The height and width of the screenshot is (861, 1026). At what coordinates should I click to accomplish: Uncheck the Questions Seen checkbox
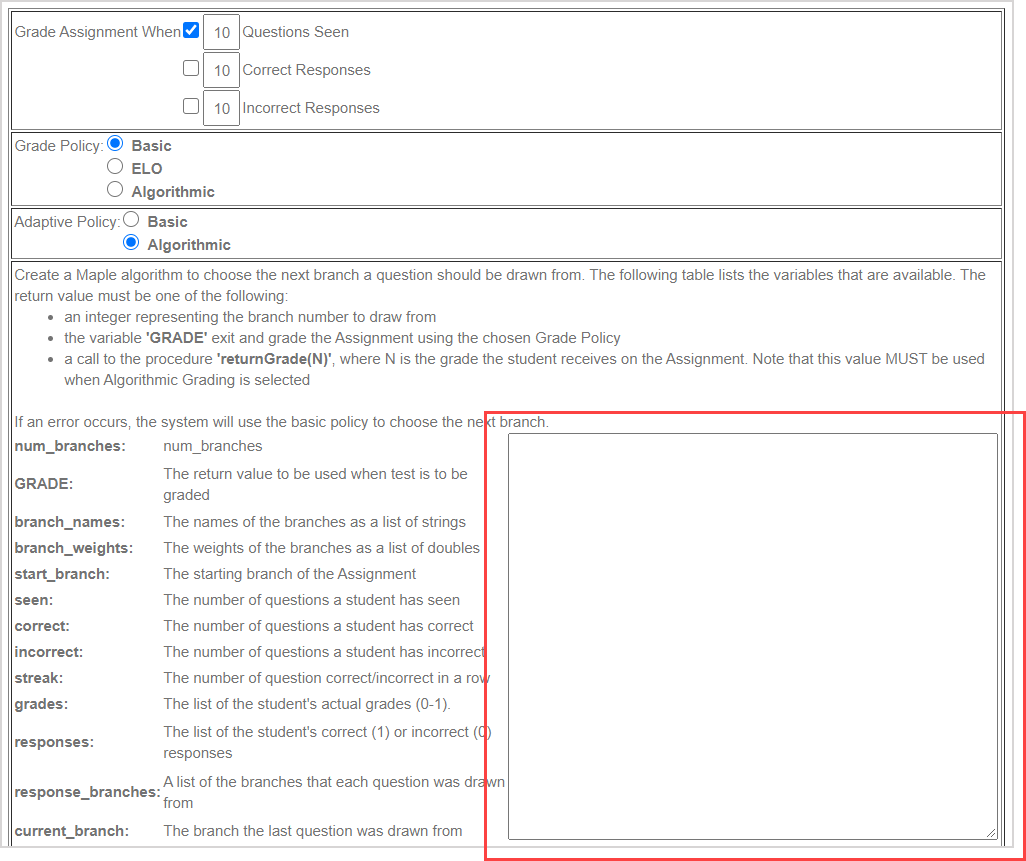(x=191, y=31)
